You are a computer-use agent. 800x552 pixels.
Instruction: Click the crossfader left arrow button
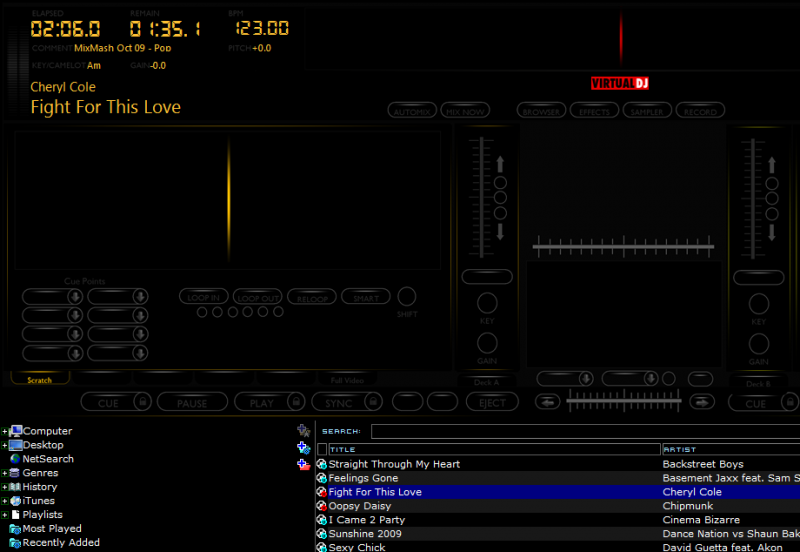[547, 403]
